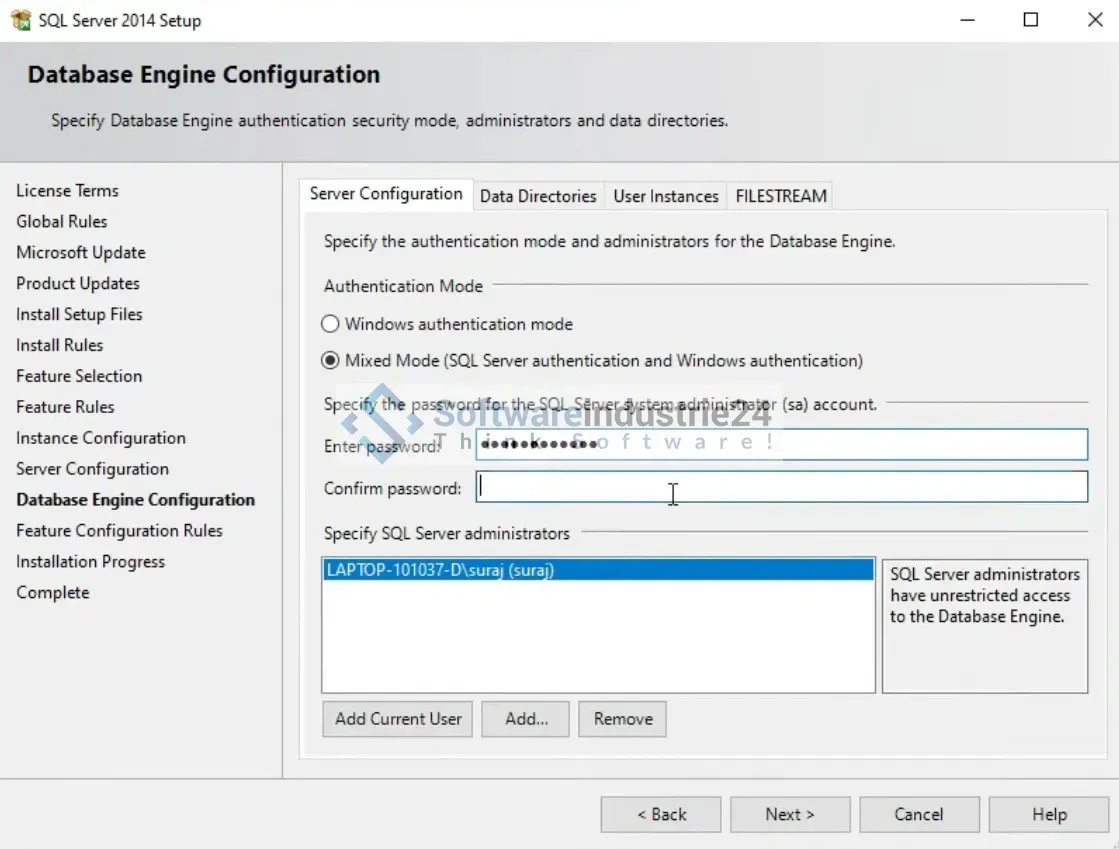
Task: Go back with the < Back button
Action: pyautogui.click(x=661, y=814)
